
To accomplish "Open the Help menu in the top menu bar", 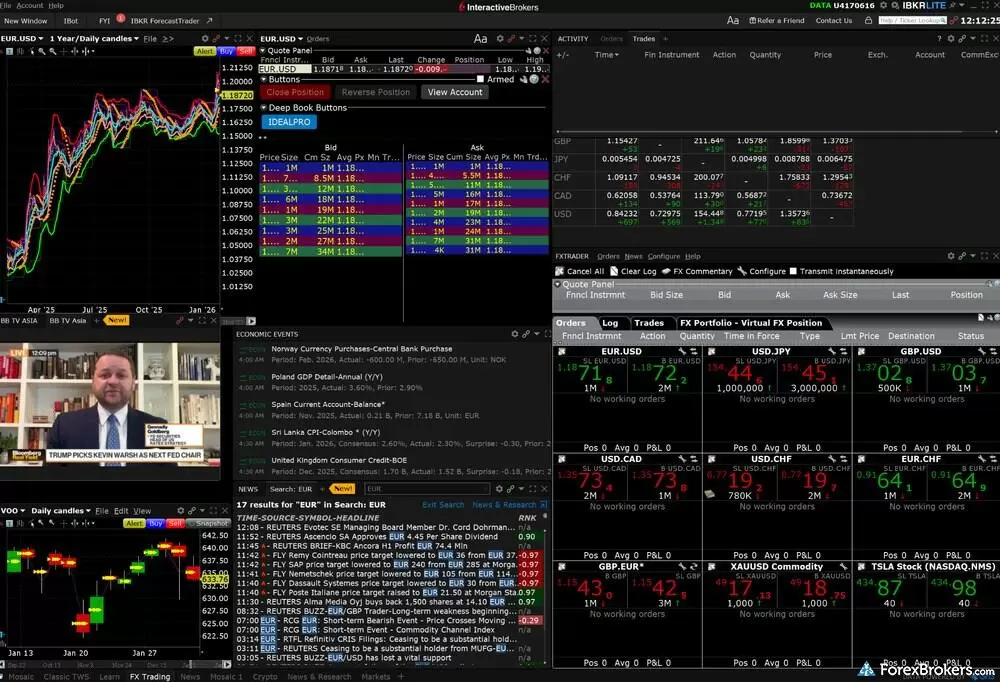I will [56, 5].
